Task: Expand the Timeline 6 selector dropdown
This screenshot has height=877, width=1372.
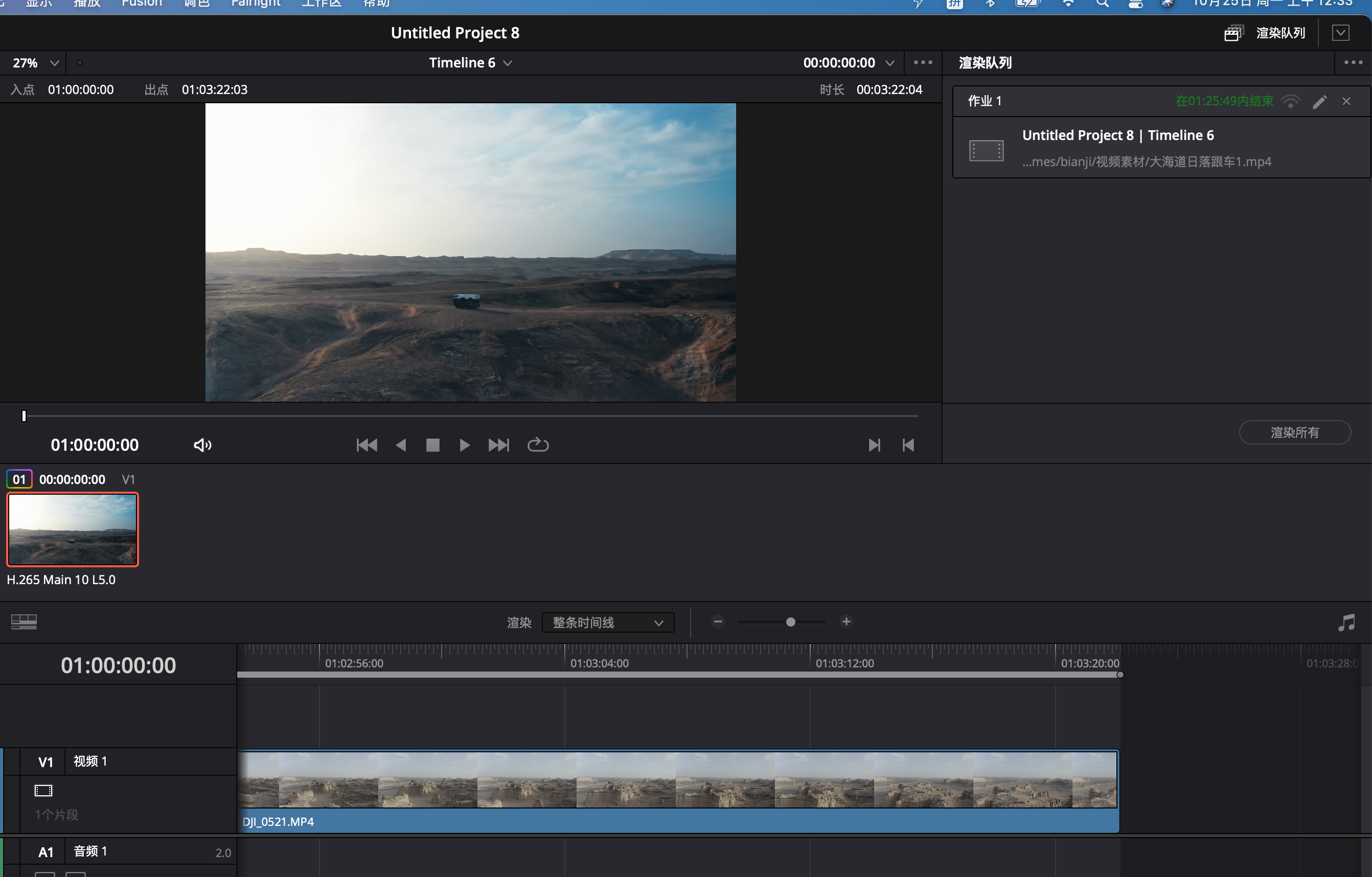Action: 471,63
